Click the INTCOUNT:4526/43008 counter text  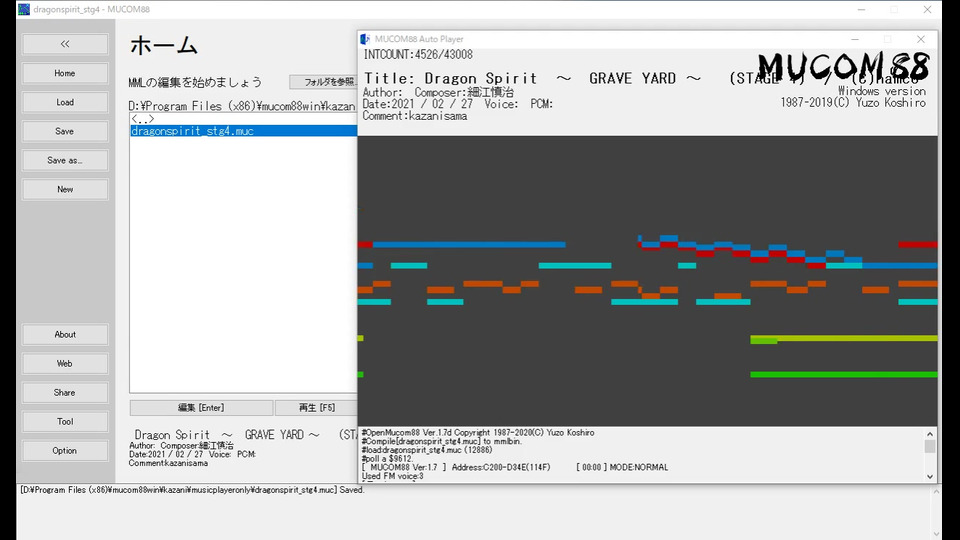point(418,54)
